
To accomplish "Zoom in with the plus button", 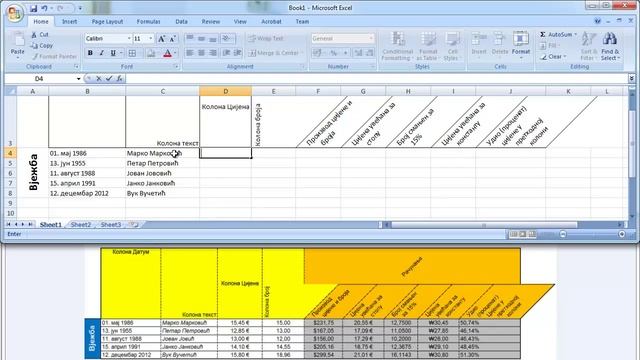I will point(622,234).
